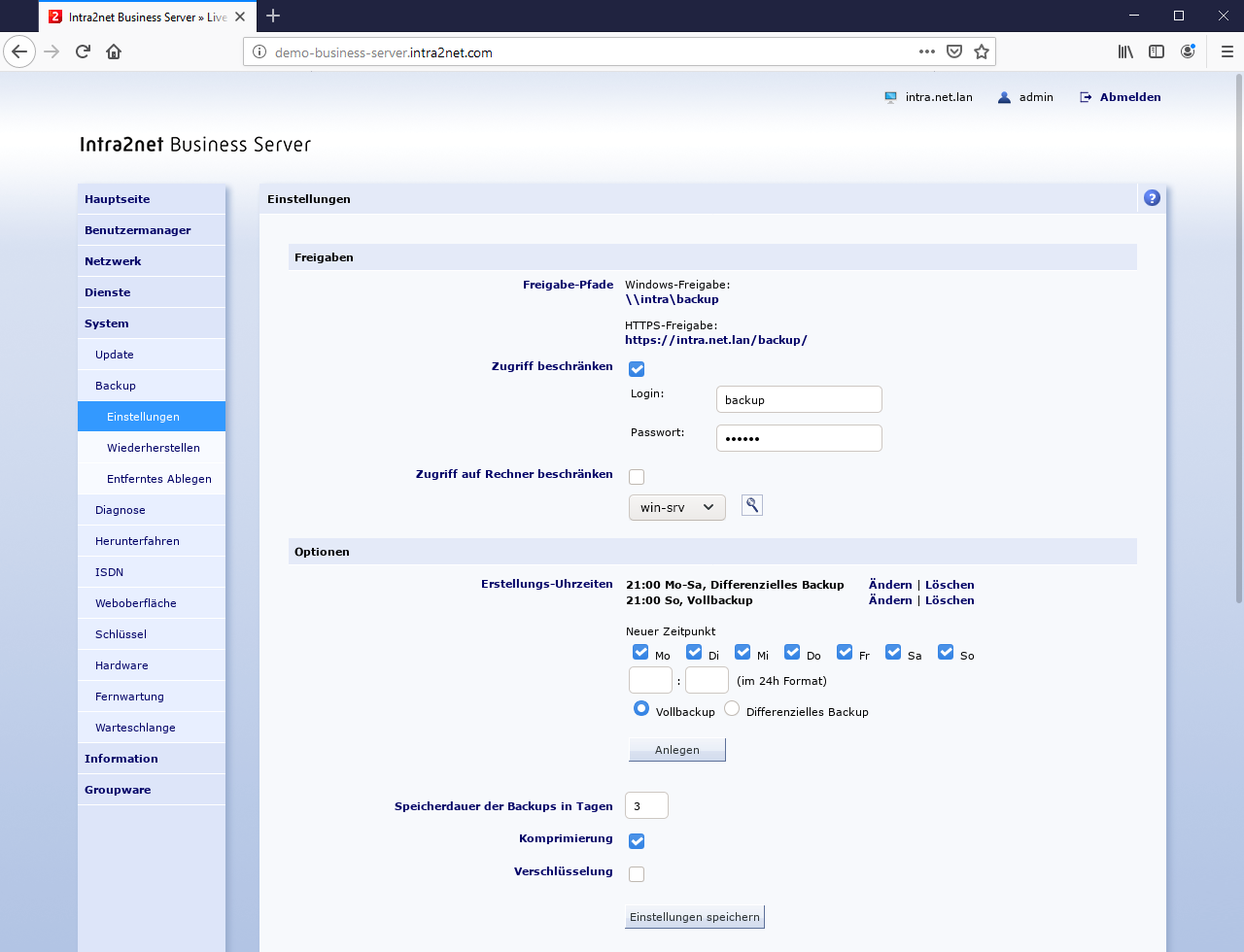Close the Intra2net Business Server tab
Screen dimensions: 1244x952
(x=240, y=17)
